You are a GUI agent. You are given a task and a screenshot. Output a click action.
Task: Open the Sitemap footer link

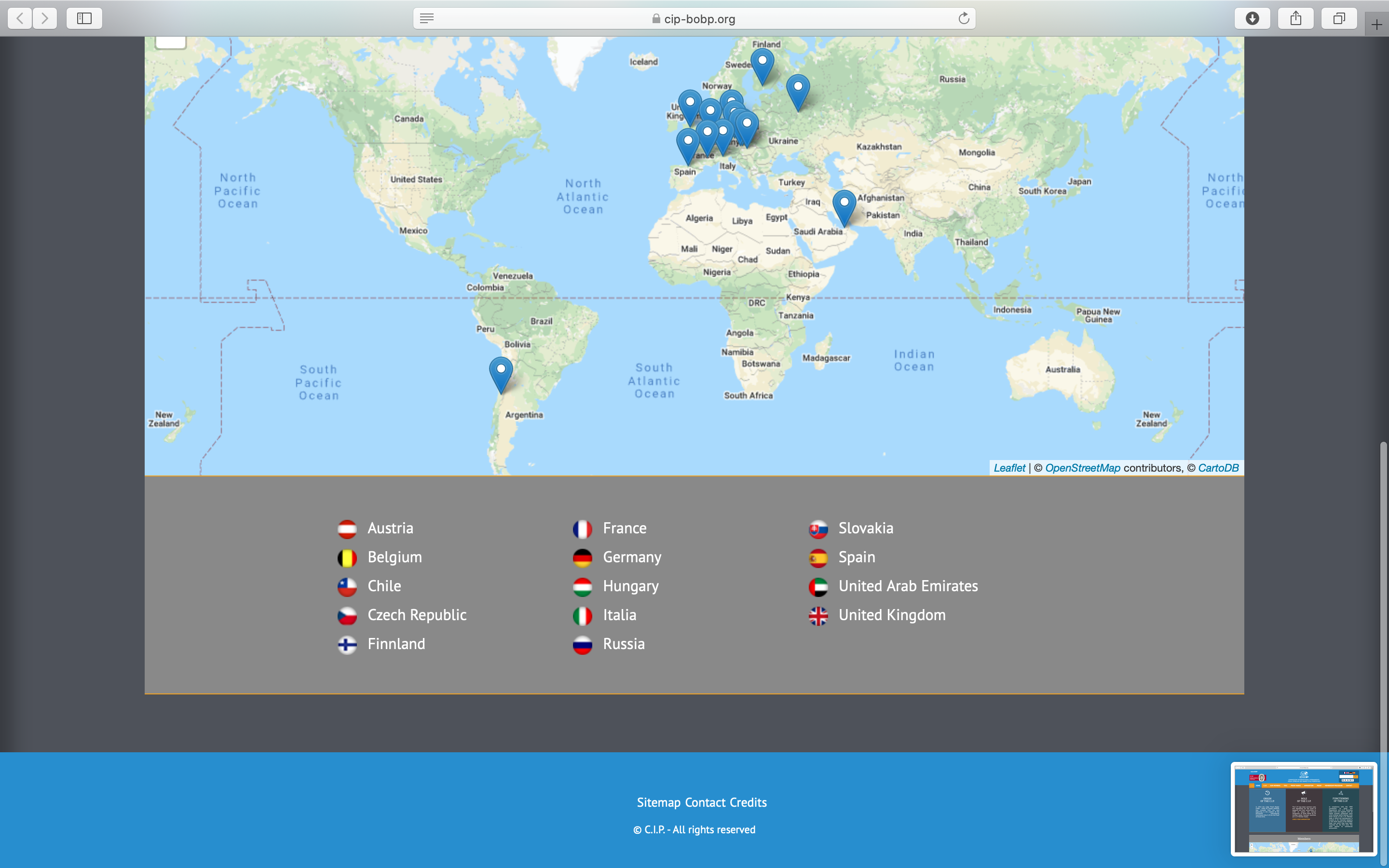tap(658, 802)
